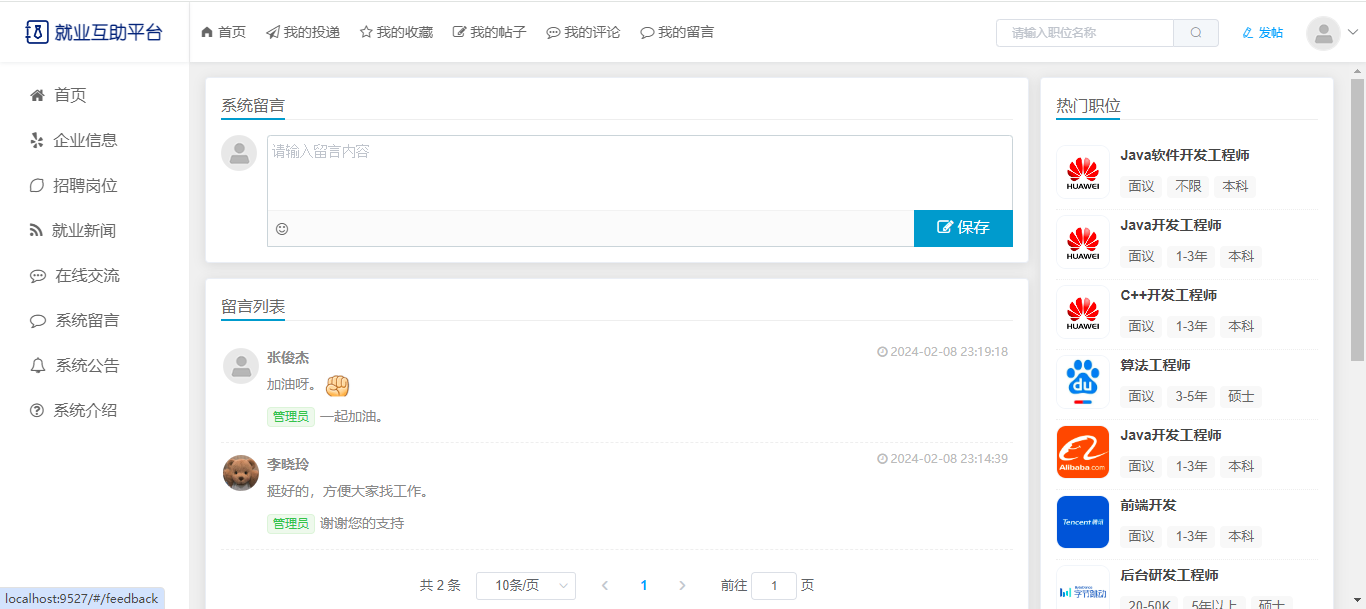Screen dimensions: 1366x609
Task: Click the 前往 page number input
Action: pos(774,586)
